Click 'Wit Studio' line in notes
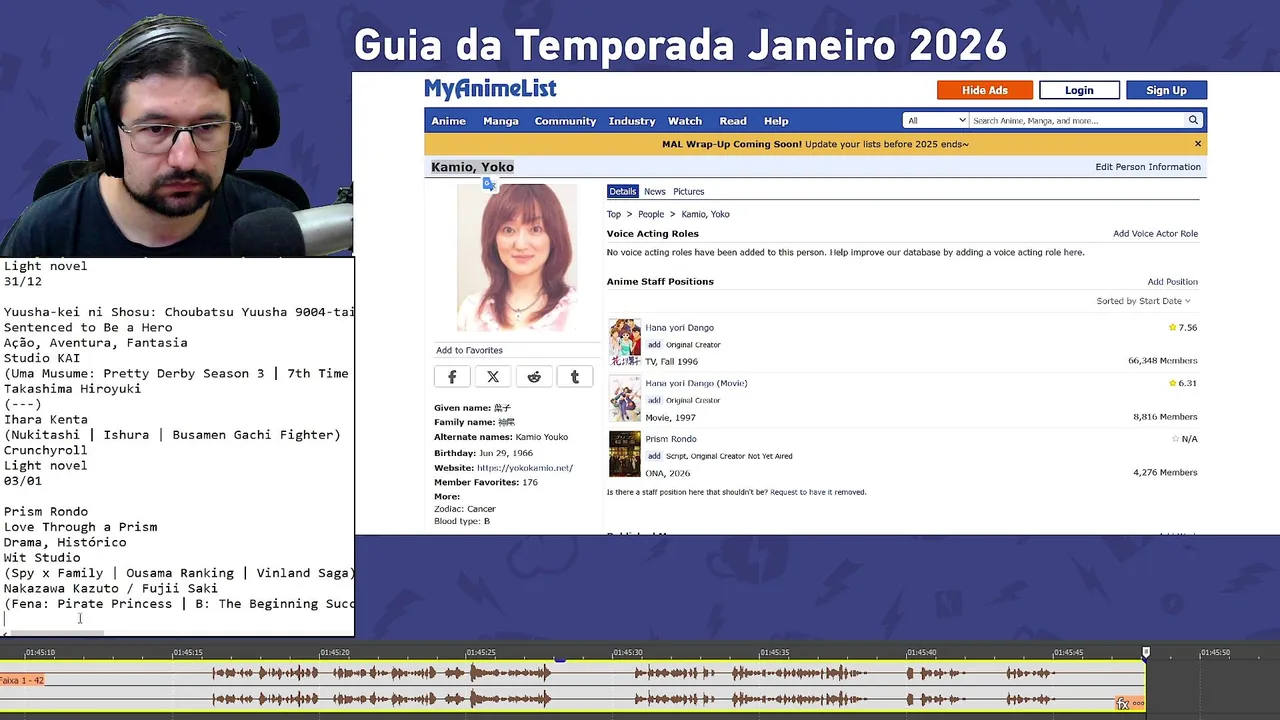Screen dimensions: 1280x720 pos(42,557)
